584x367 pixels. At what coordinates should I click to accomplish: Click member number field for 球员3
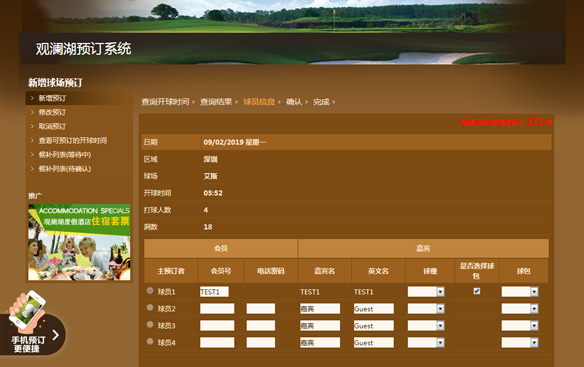tap(217, 326)
